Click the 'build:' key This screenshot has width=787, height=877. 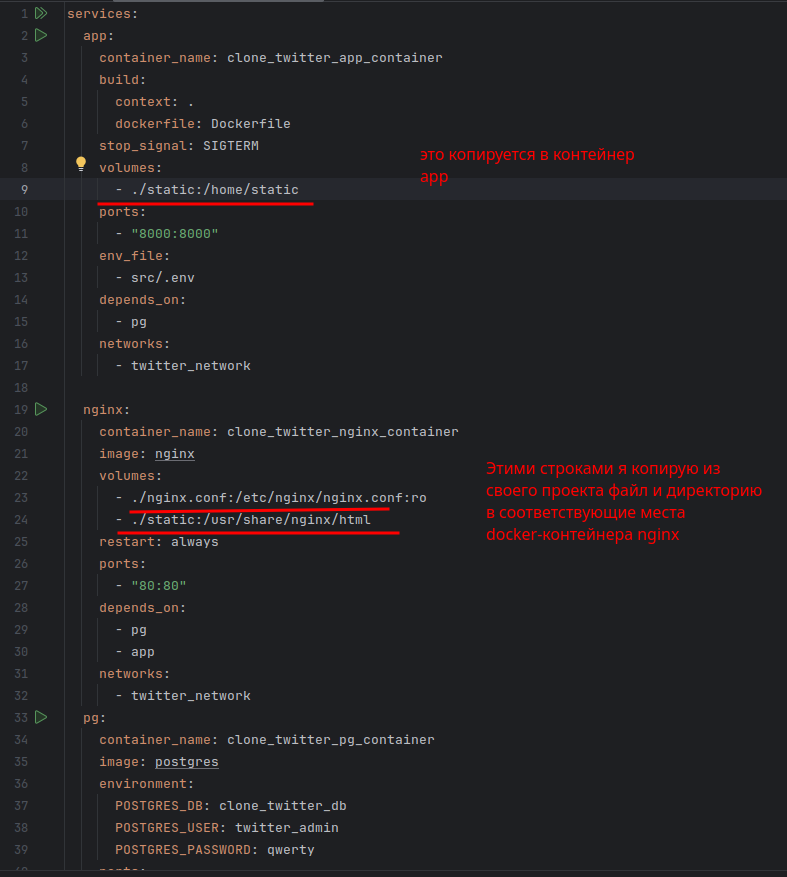(122, 79)
